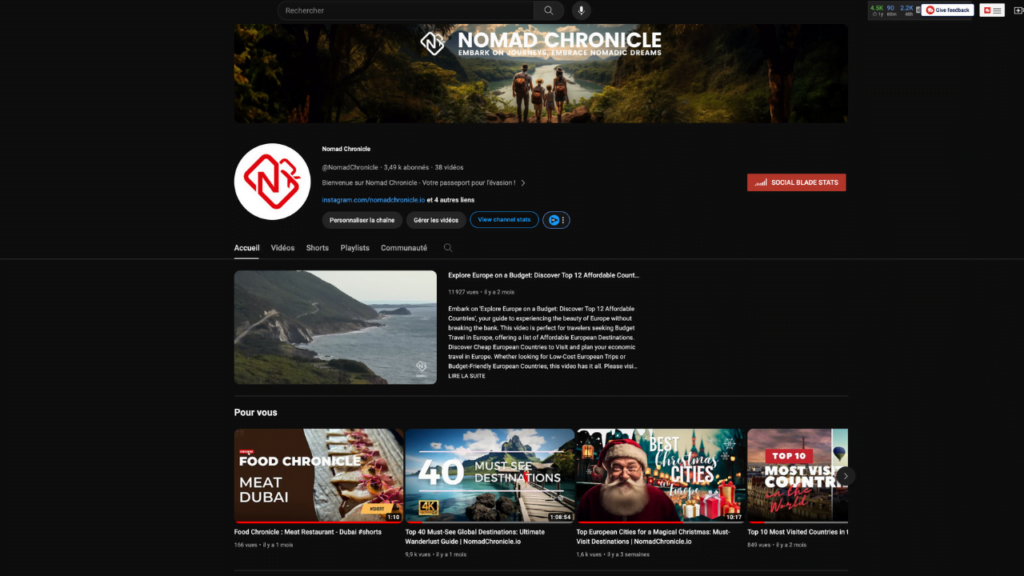Switch to the Accueil tab
1024x576 pixels.
247,248
